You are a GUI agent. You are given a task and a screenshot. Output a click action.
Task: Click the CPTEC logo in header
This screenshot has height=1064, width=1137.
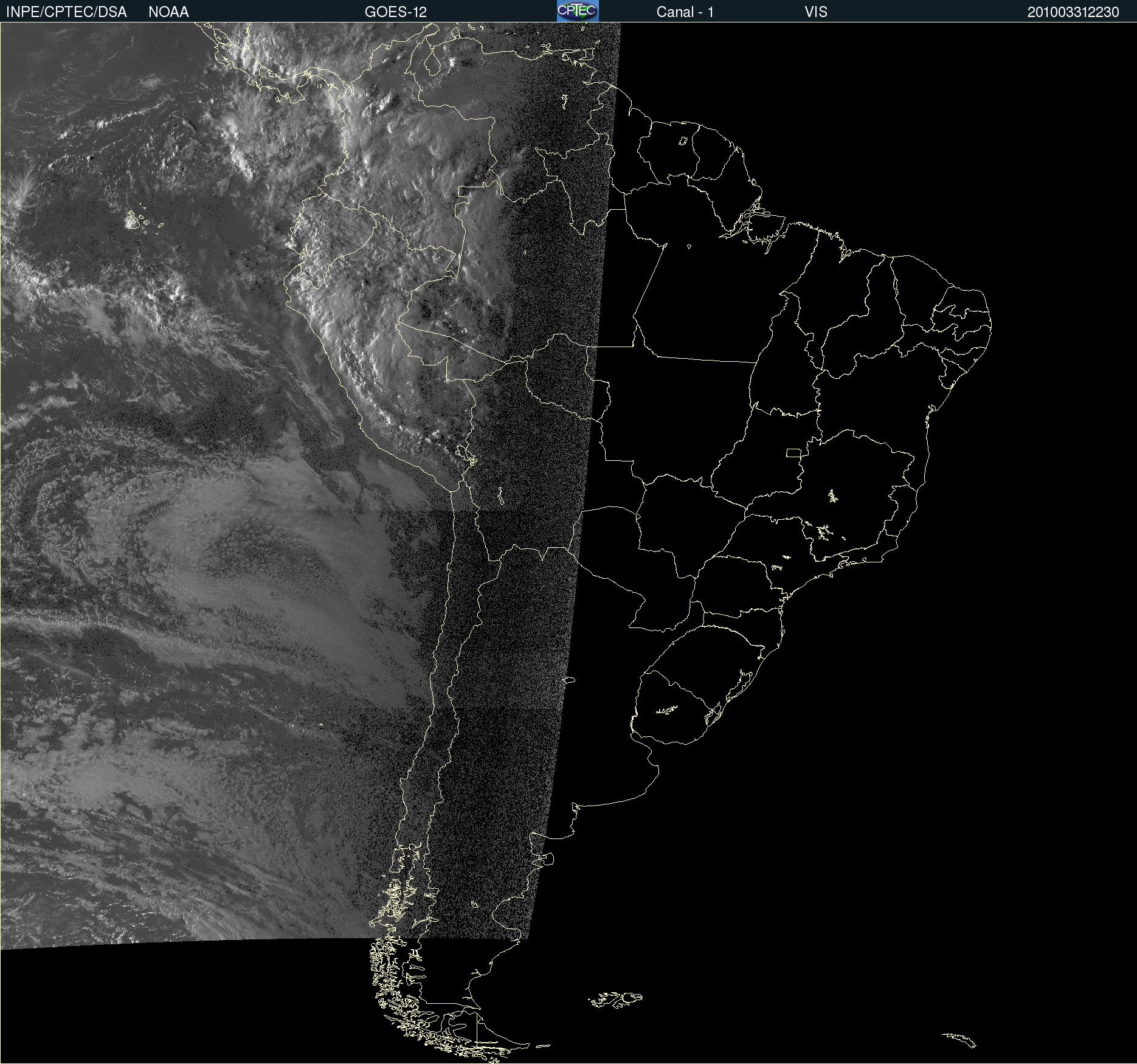tap(578, 11)
